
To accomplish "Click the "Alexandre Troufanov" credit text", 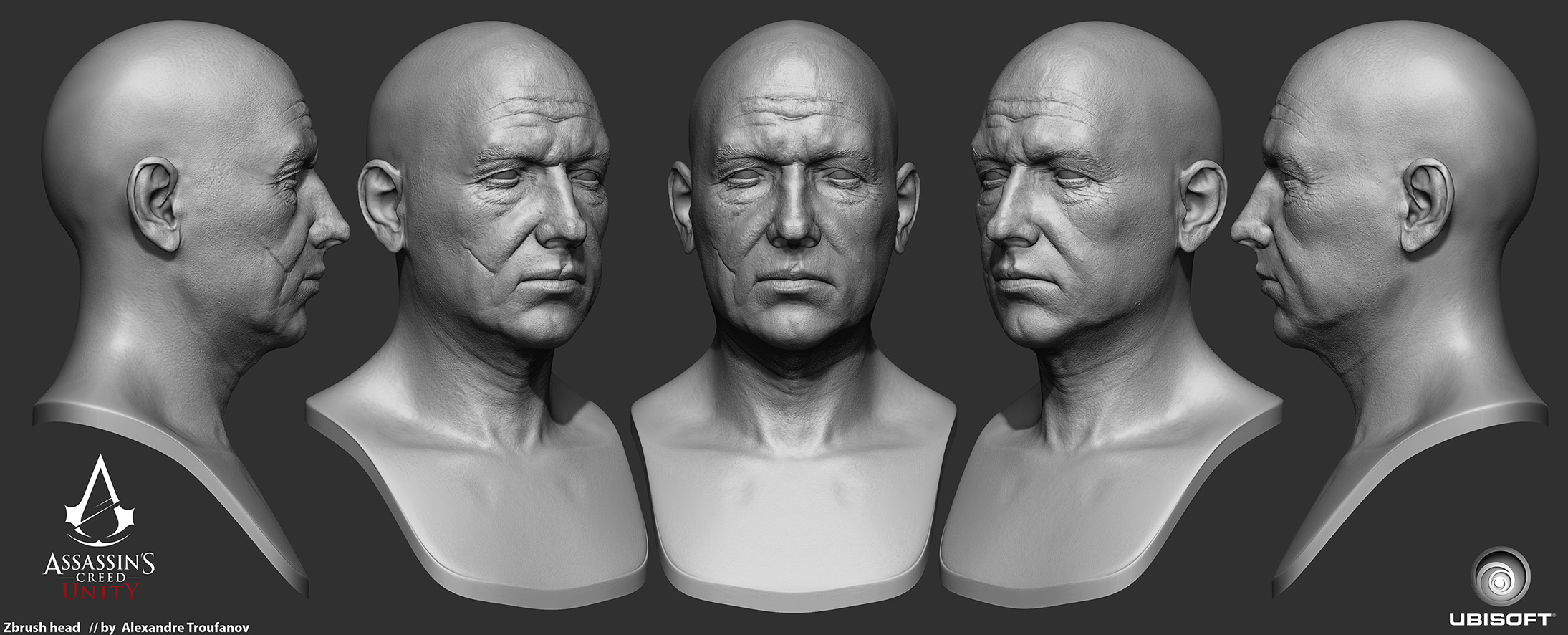I will coord(184,627).
